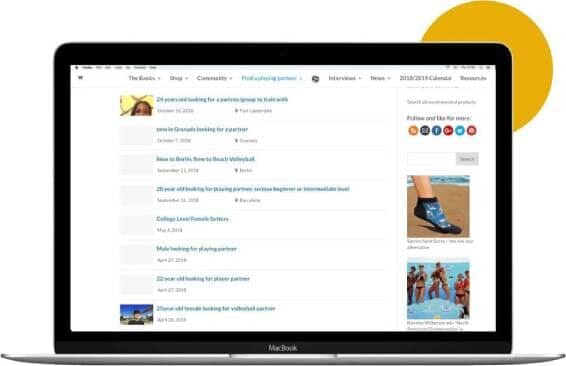The image size is (566, 366).
Task: Open the shopping cart icon
Action: click(80, 78)
